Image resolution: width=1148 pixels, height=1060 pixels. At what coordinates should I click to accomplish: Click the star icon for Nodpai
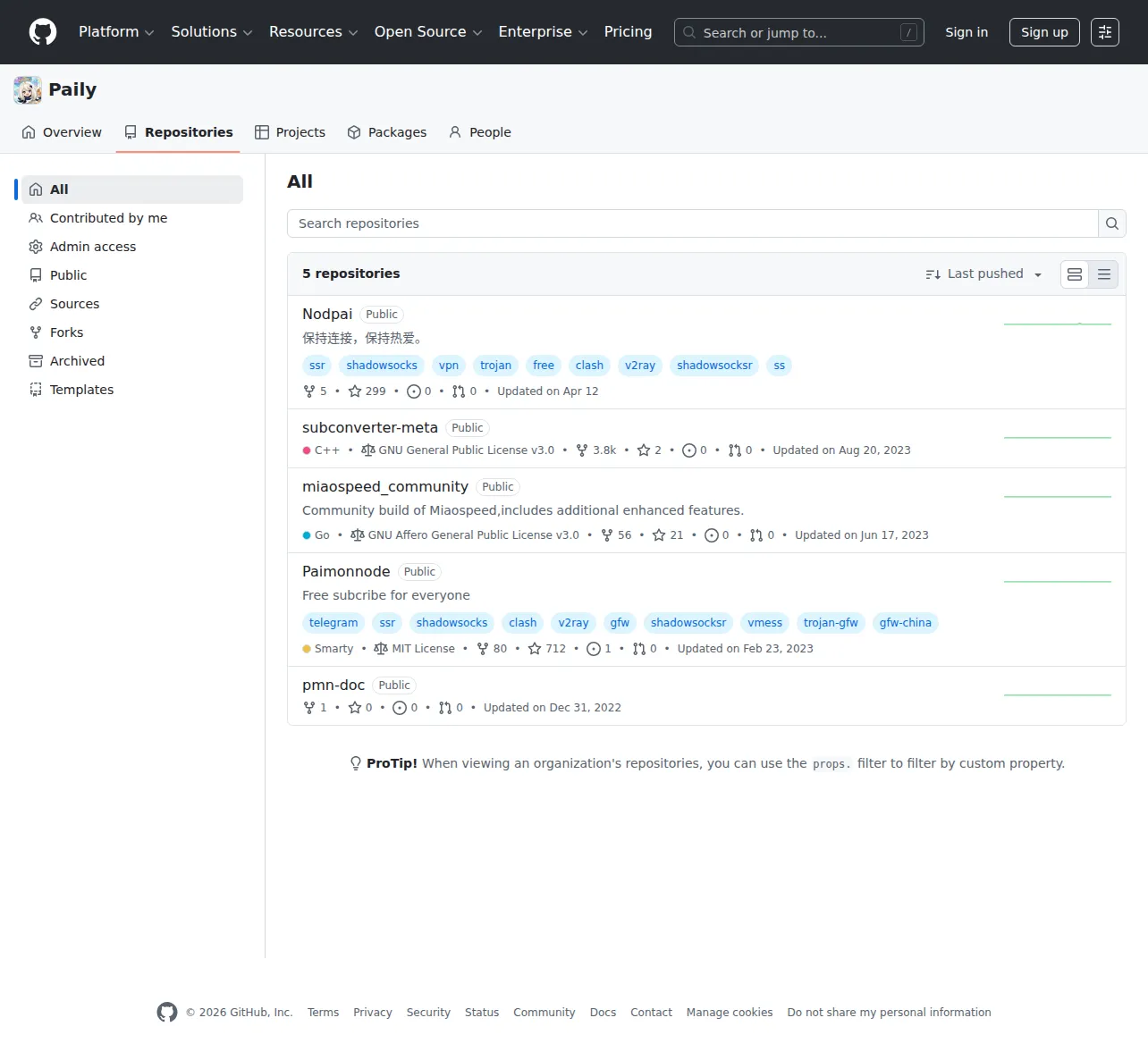355,391
